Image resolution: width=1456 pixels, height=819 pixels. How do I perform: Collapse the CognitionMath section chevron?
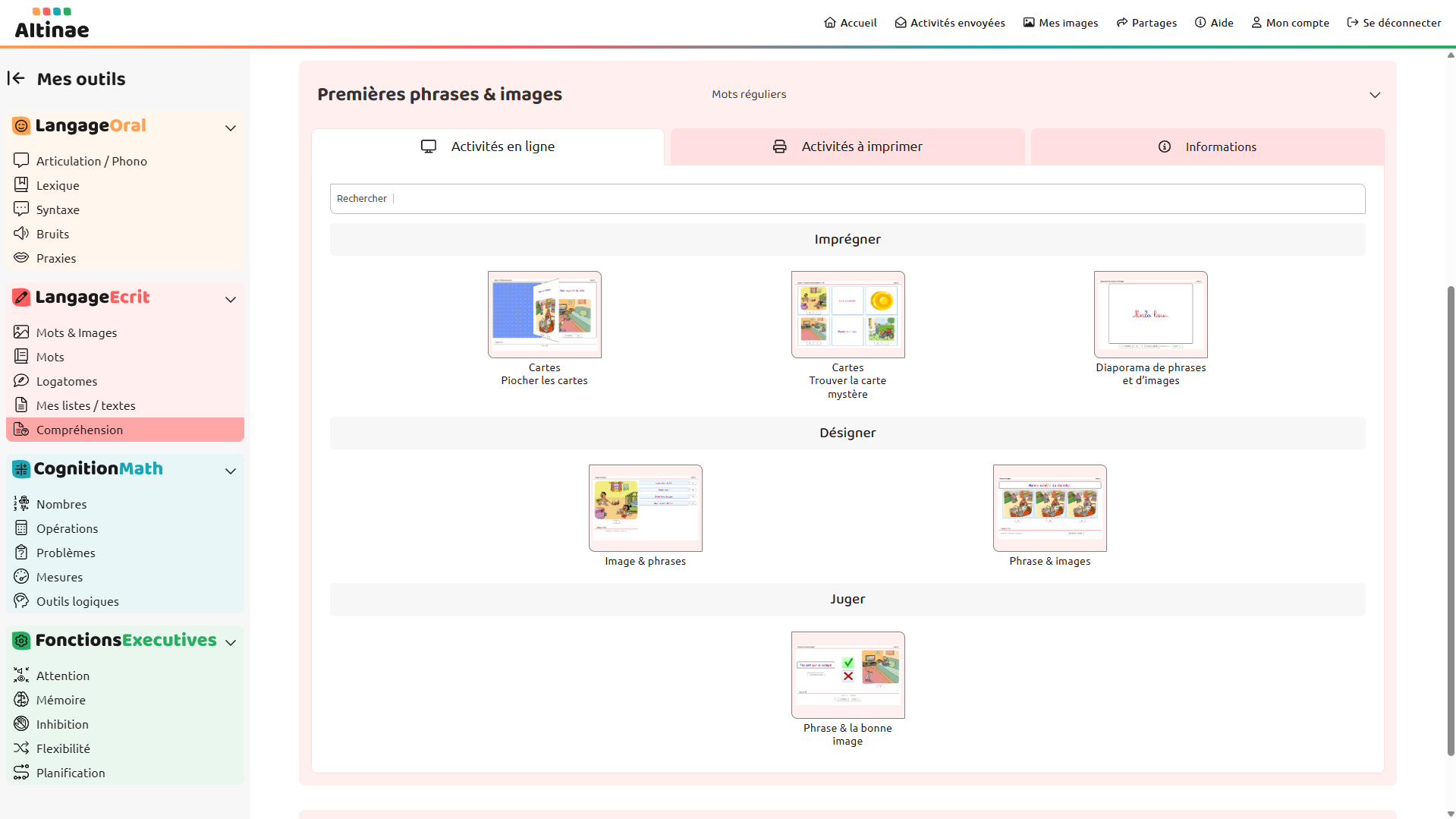point(231,471)
